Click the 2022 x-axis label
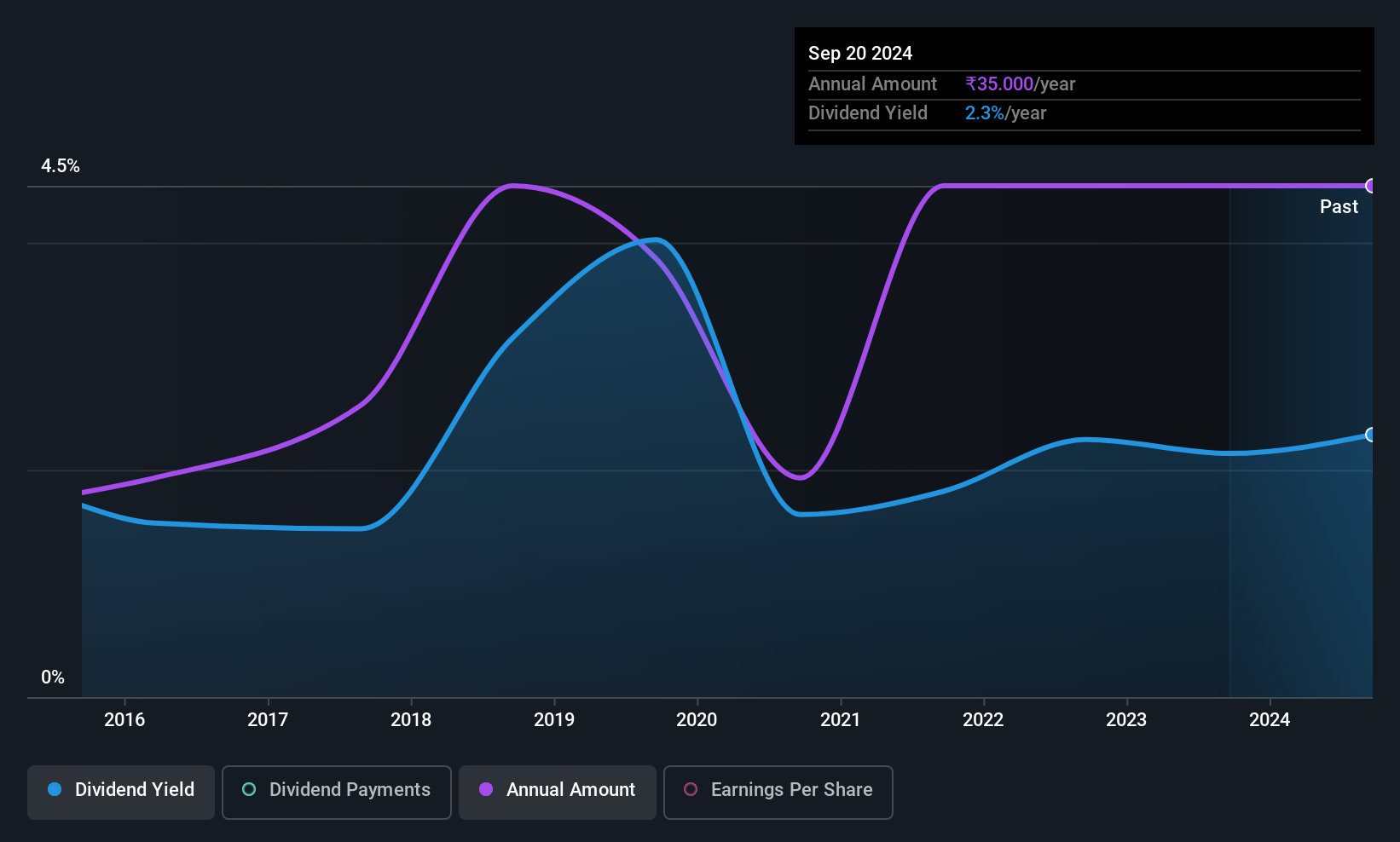The height and width of the screenshot is (842, 1400). (x=983, y=720)
